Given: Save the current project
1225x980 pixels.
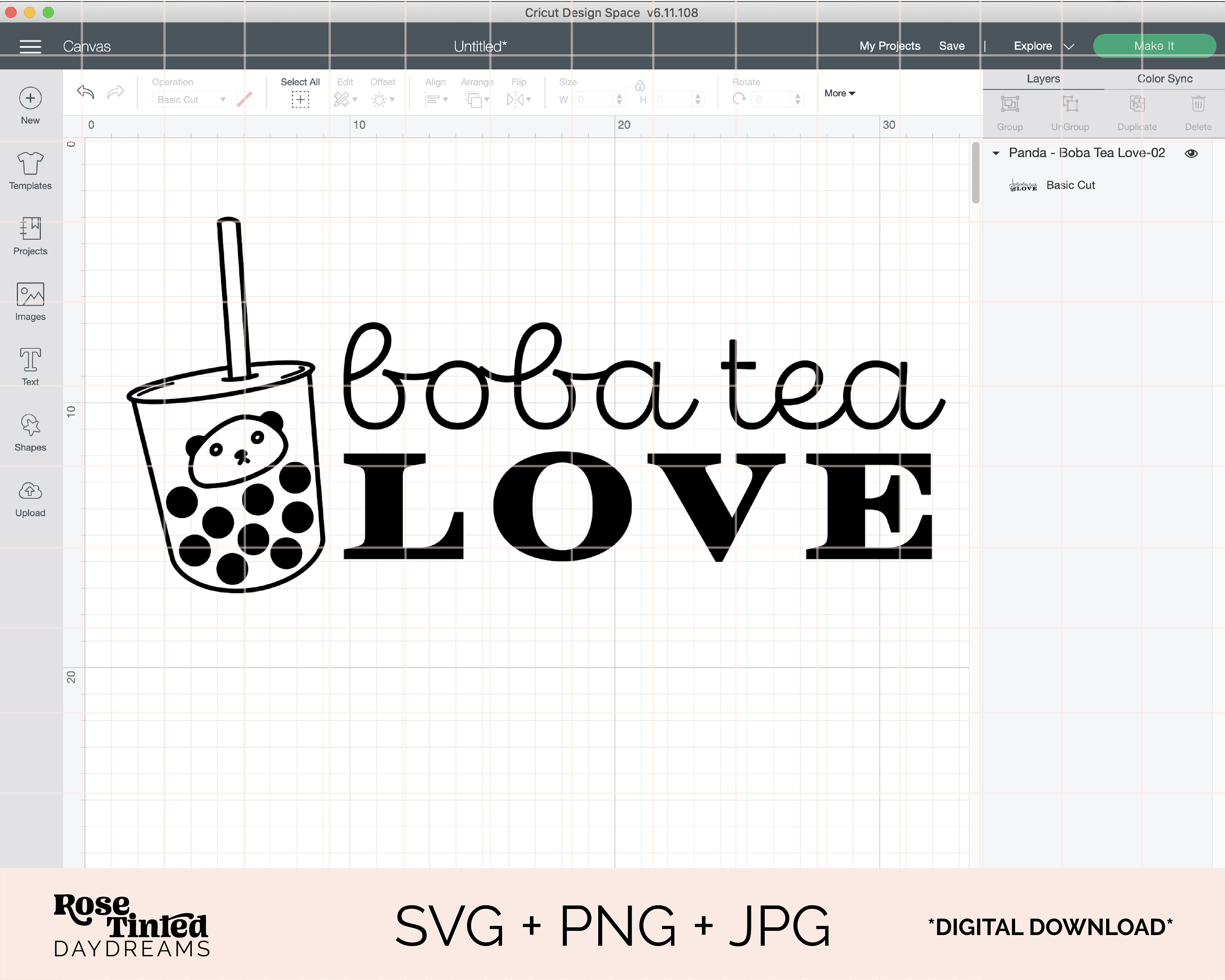Looking at the screenshot, I should [952, 46].
